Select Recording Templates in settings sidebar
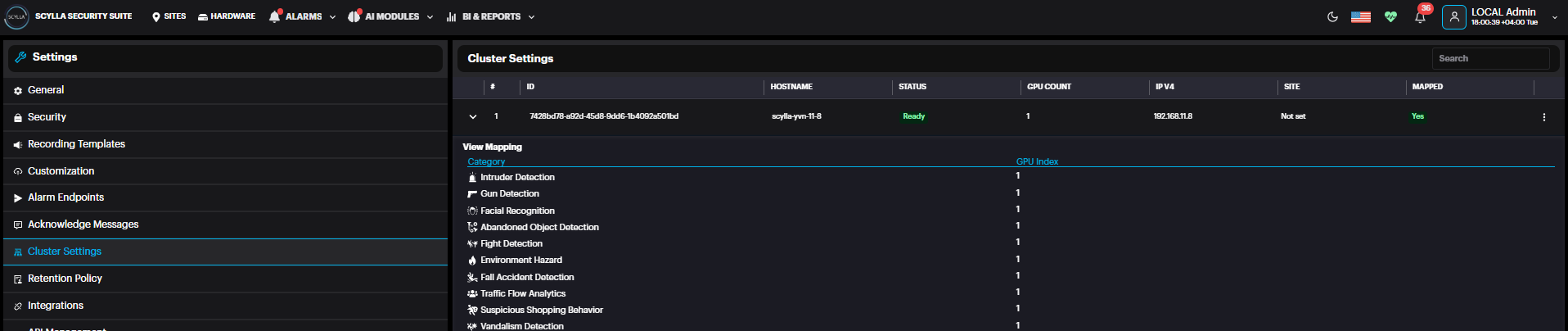 click(x=76, y=144)
